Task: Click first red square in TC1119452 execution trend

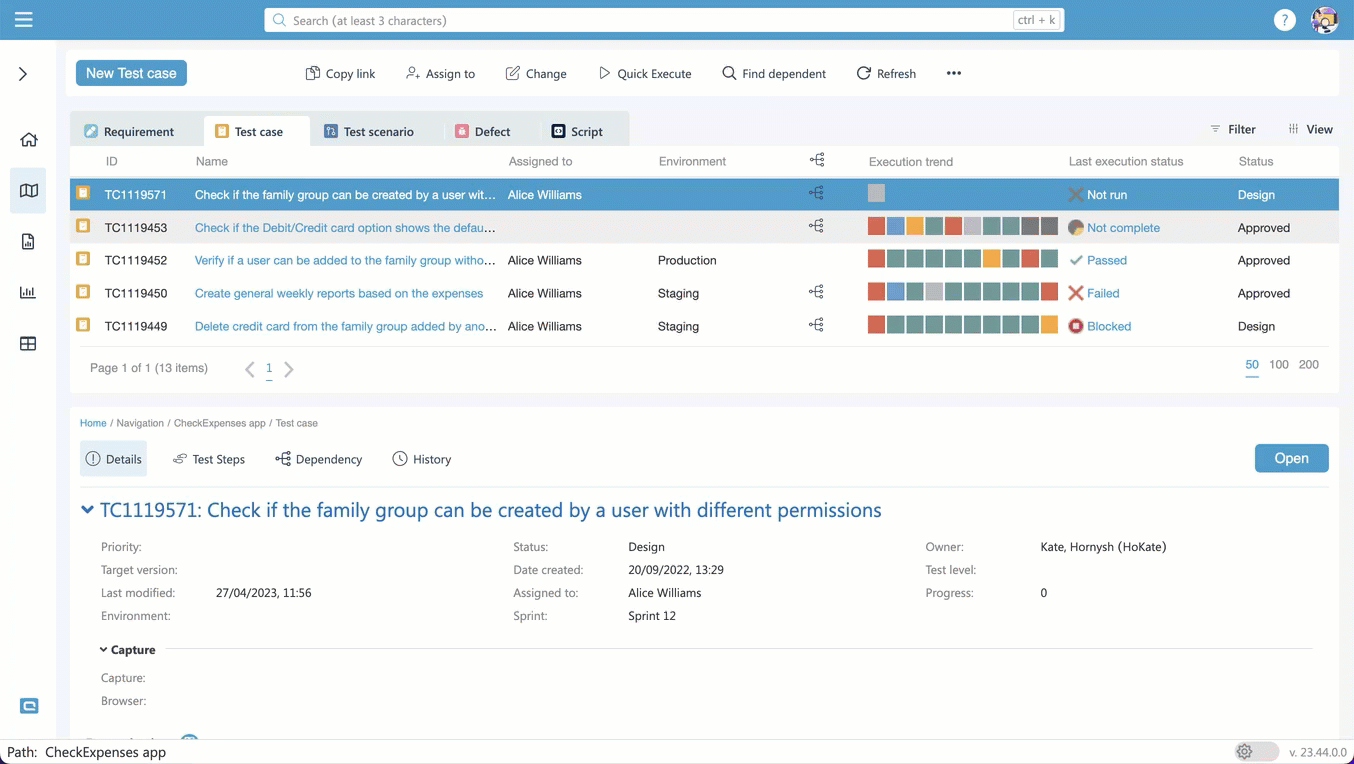Action: tap(876, 260)
